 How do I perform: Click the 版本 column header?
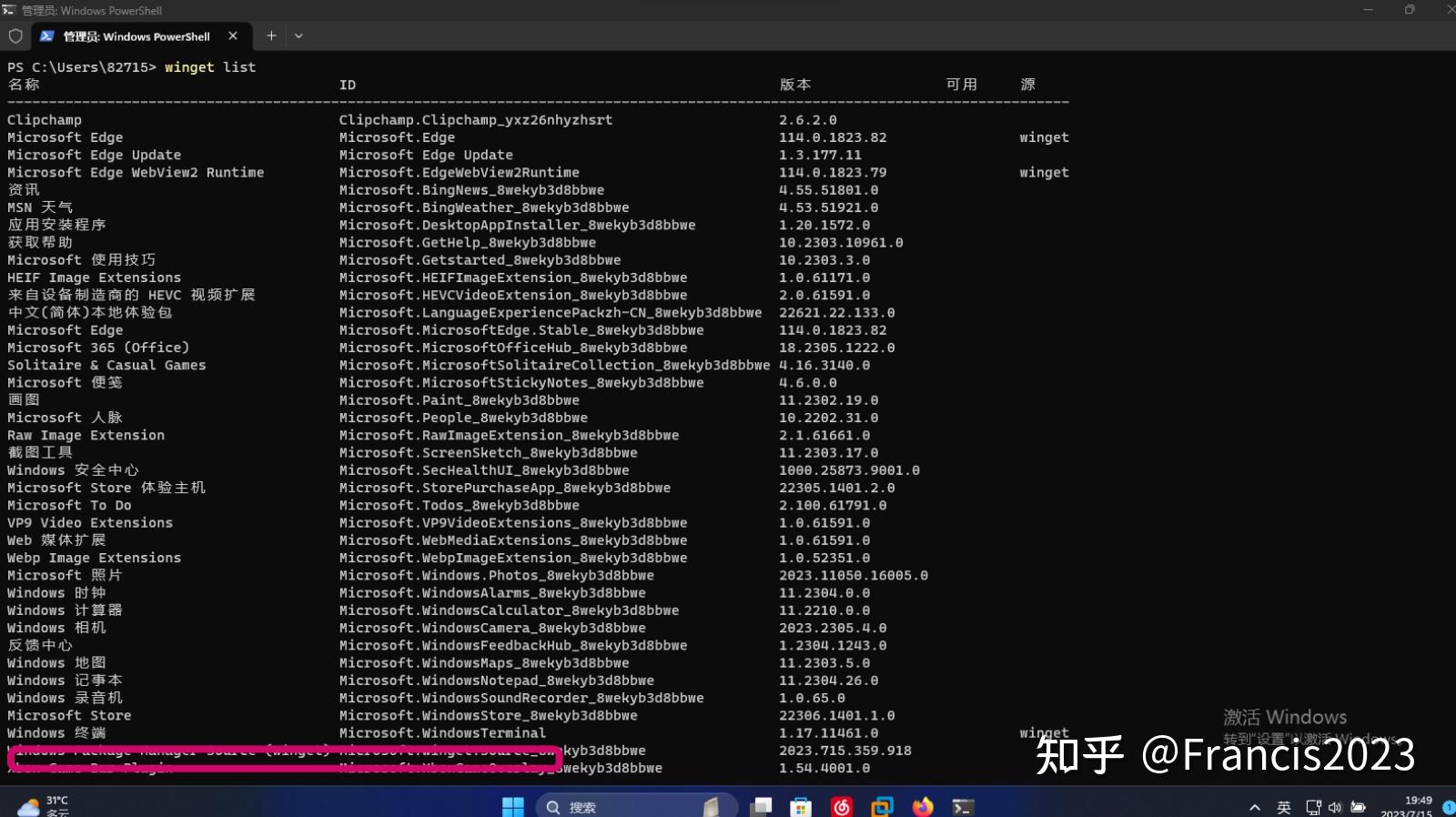tap(795, 85)
